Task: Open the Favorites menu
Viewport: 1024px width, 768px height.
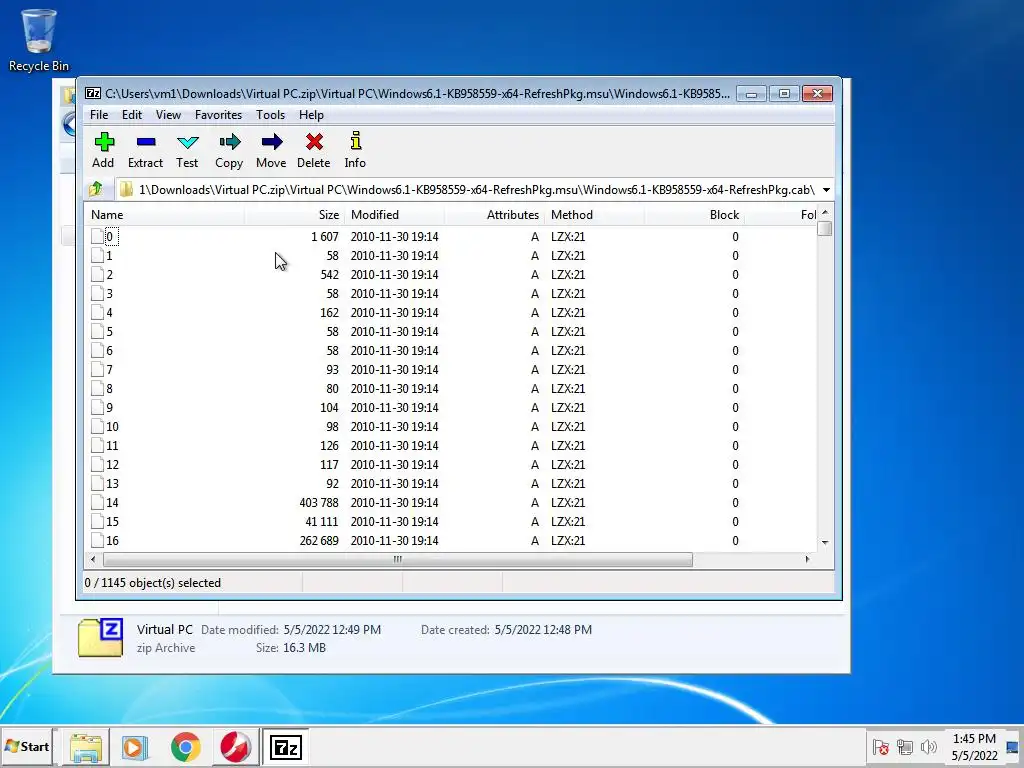Action: 218,115
